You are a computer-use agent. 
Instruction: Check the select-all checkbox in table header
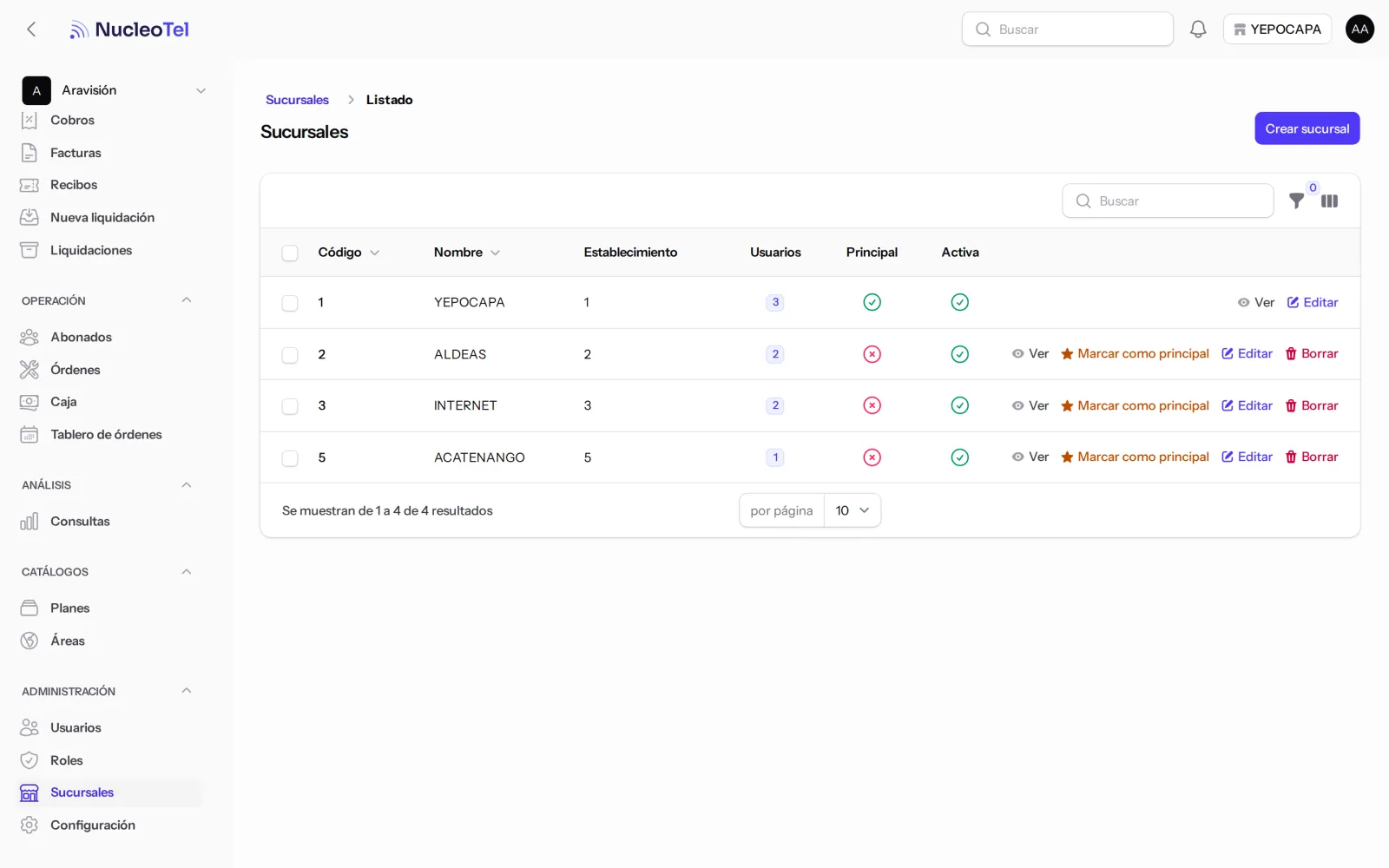tap(290, 253)
